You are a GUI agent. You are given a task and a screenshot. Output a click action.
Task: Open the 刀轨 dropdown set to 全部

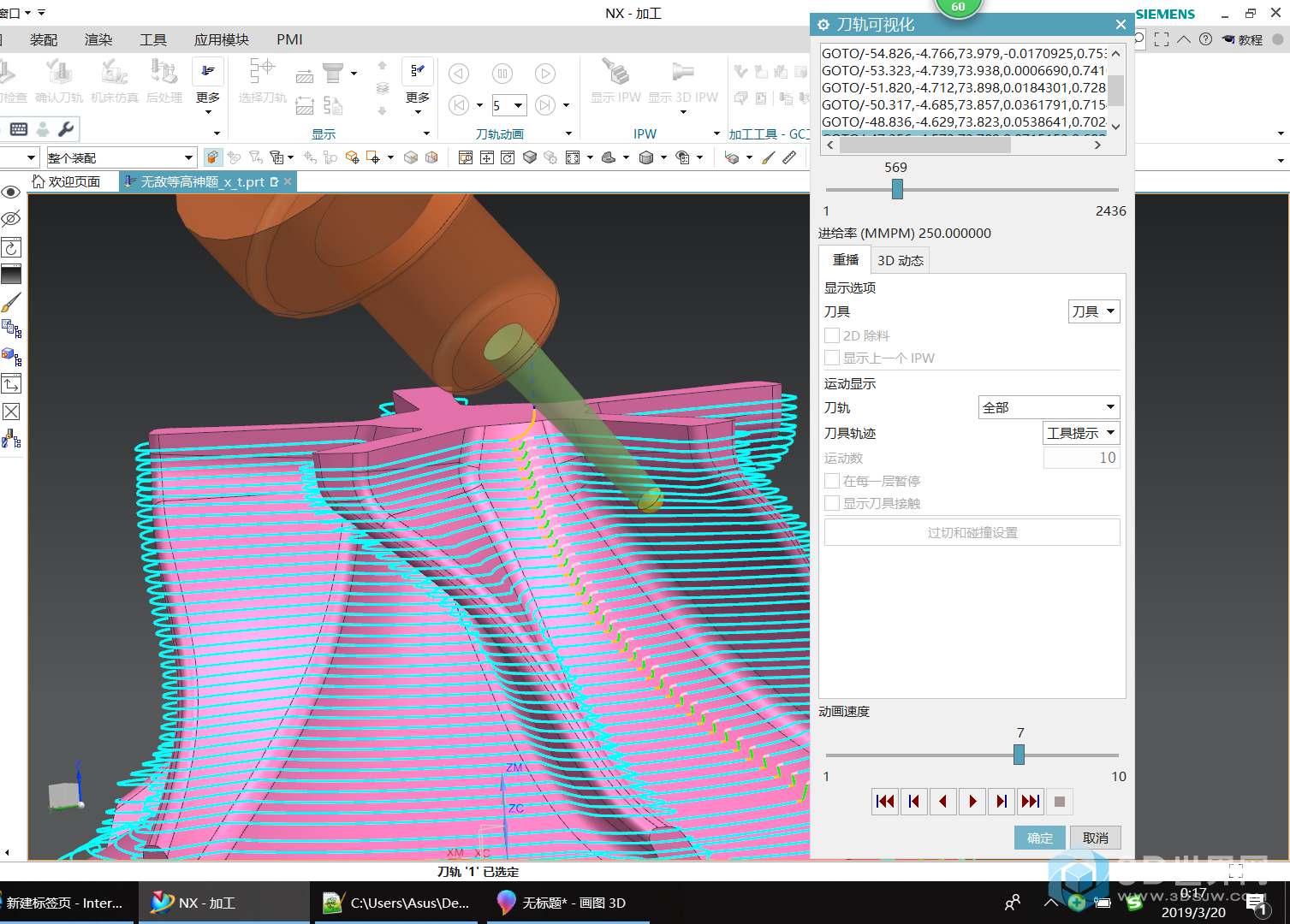[x=1049, y=407]
